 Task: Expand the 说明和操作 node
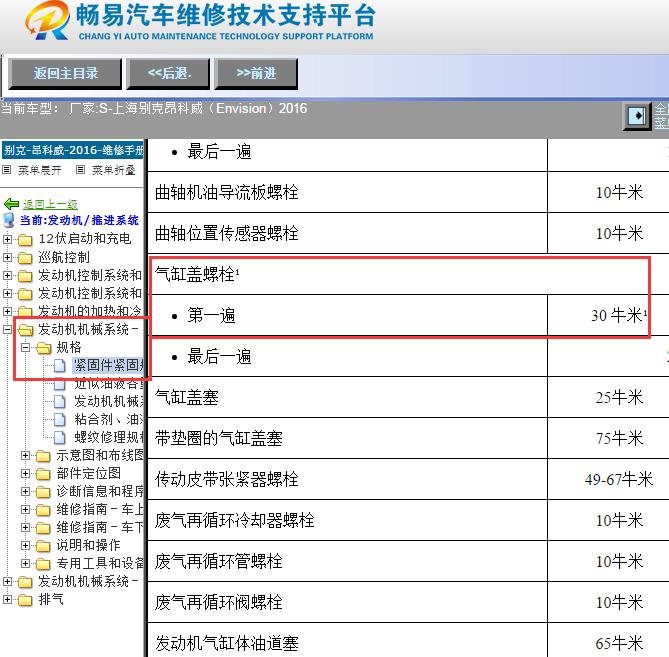[26, 546]
